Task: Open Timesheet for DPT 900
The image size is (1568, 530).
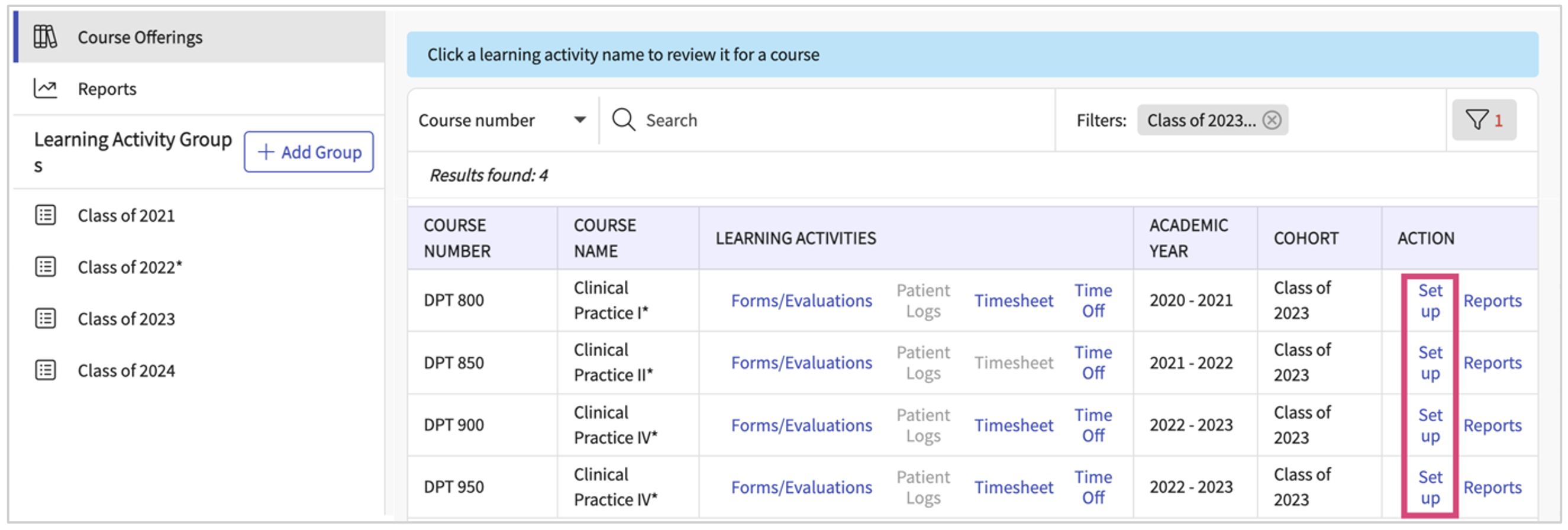Action: click(1014, 425)
